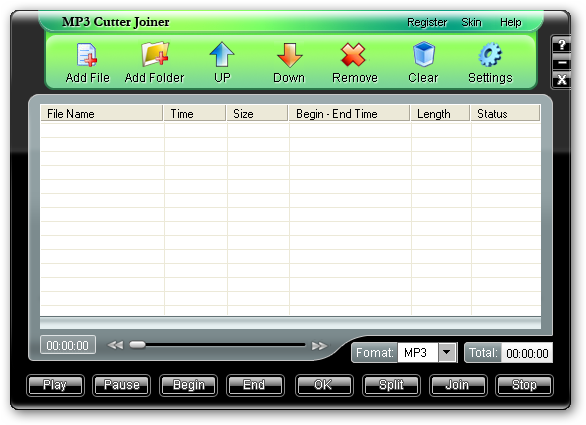Rewind with the double left arrows
Viewport: 586px width, 425px height.
coord(115,345)
